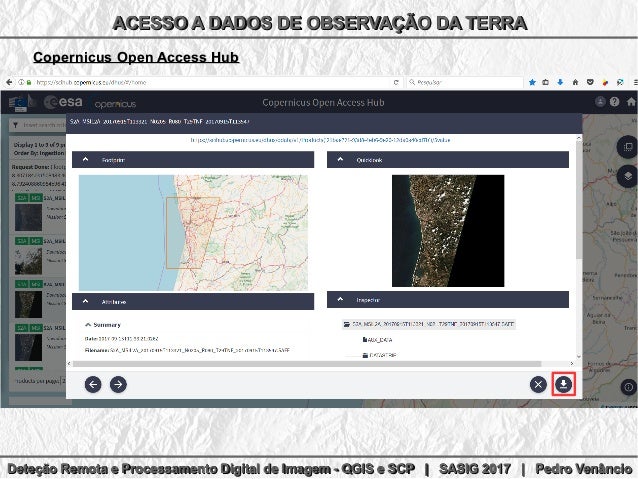Select the first product thumbnail in results list
This screenshot has width=638, height=479.
pos(28,217)
